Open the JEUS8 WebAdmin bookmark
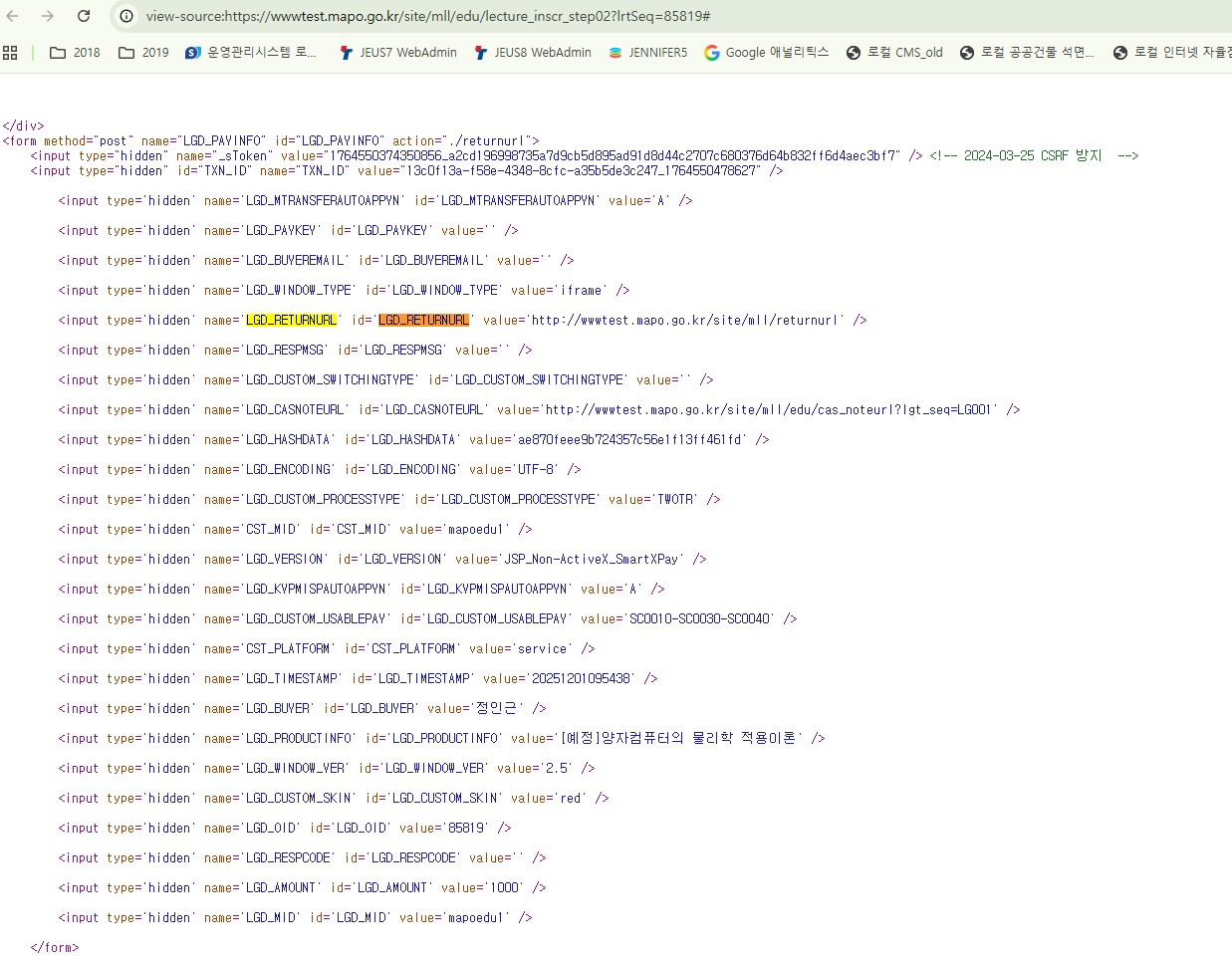This screenshot has height=962, width=1232. click(532, 53)
